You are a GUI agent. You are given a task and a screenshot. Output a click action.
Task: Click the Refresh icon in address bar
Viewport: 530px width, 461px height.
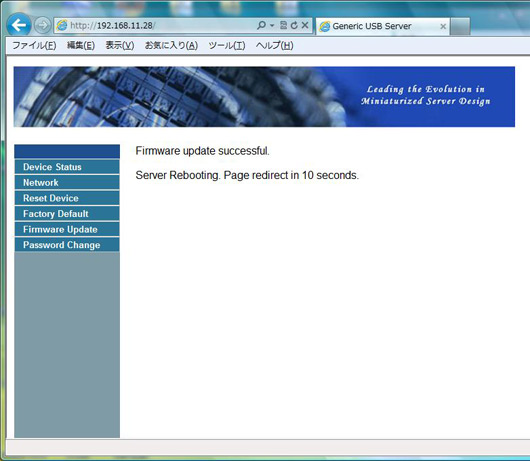(294, 25)
